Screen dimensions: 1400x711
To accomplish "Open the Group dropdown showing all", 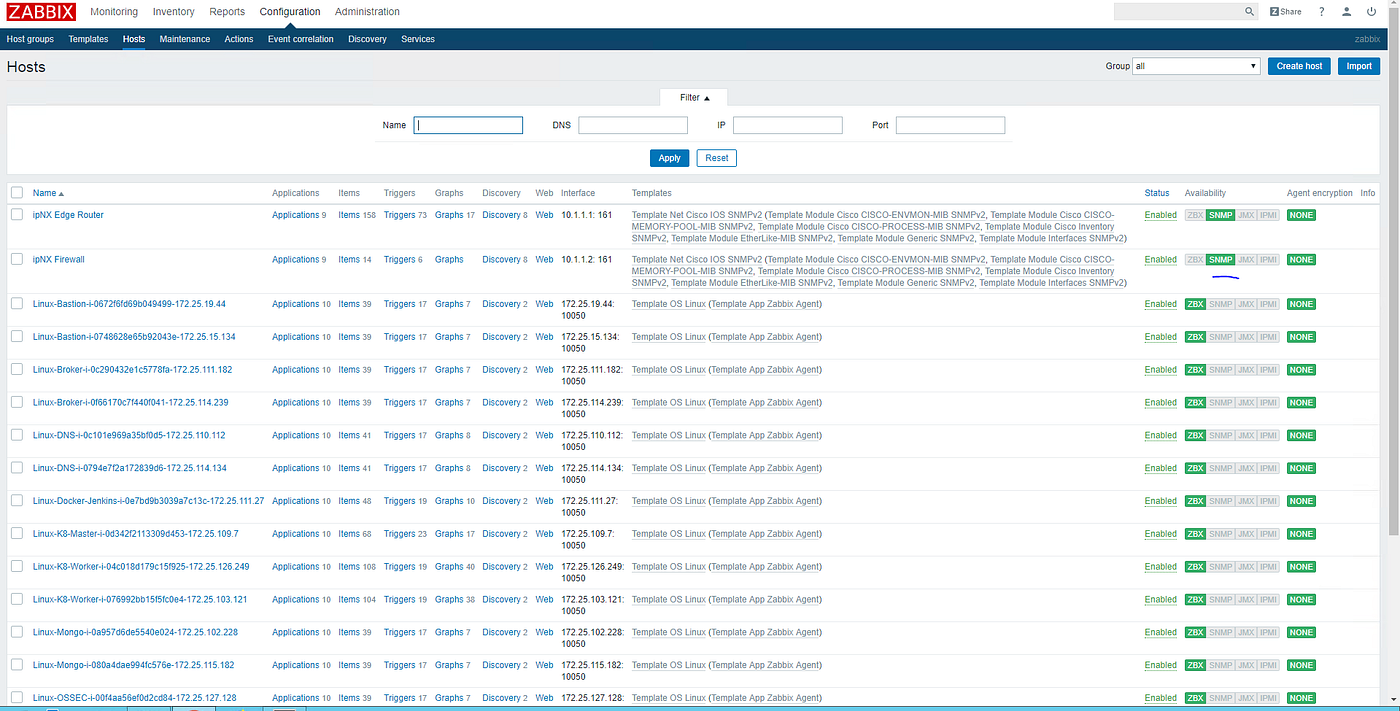I will click(1196, 65).
